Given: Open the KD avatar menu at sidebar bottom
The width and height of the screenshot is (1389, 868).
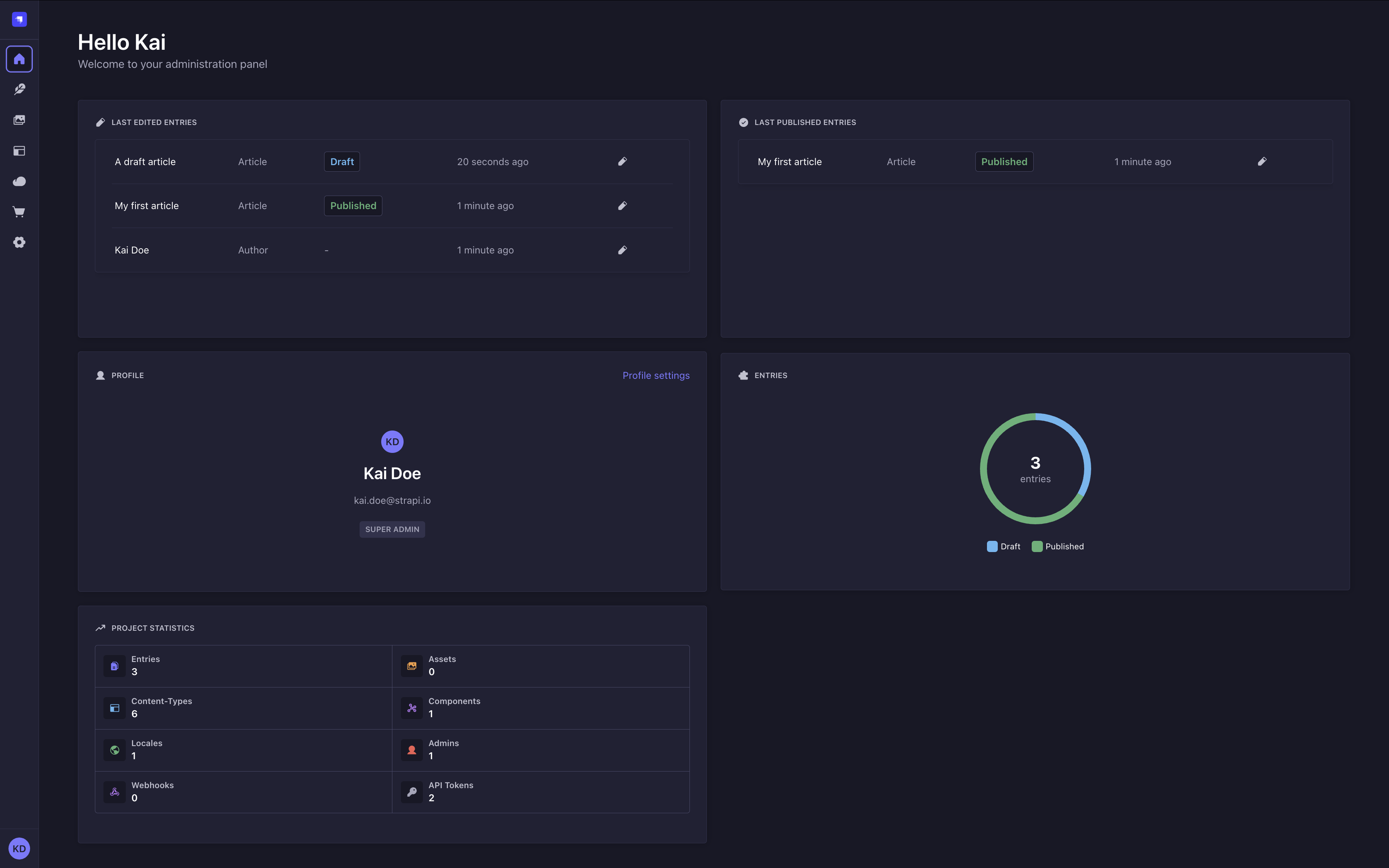Looking at the screenshot, I should 19,848.
